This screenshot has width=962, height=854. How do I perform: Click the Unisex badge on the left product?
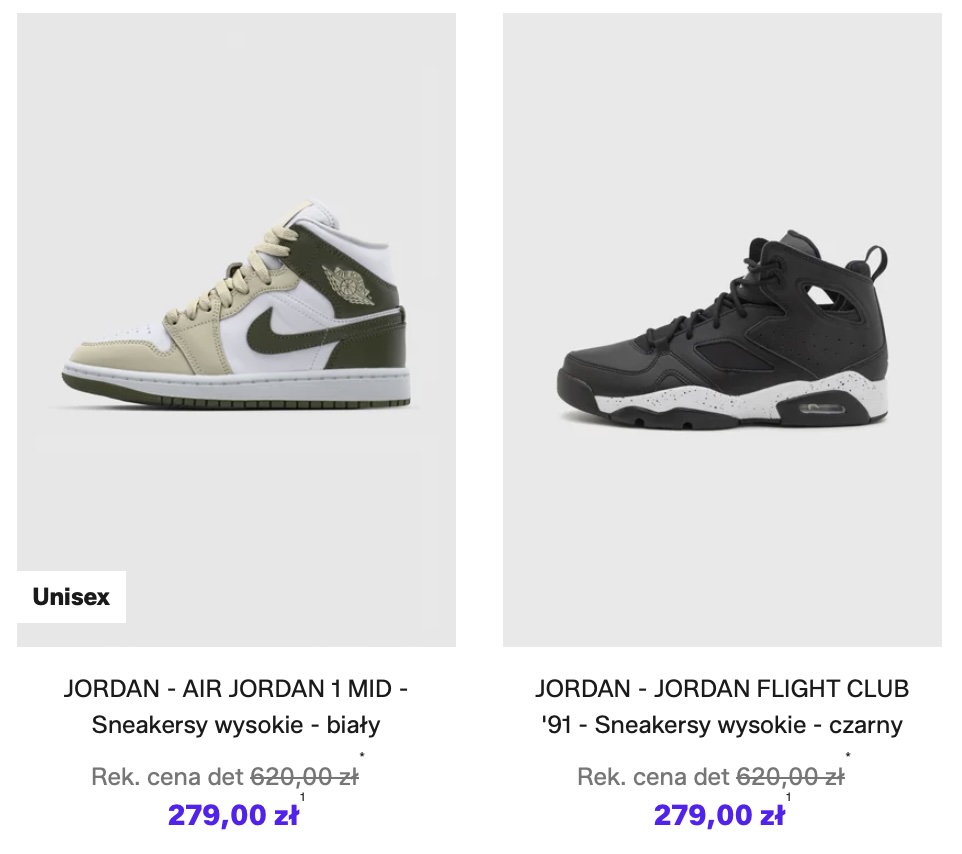(x=71, y=597)
